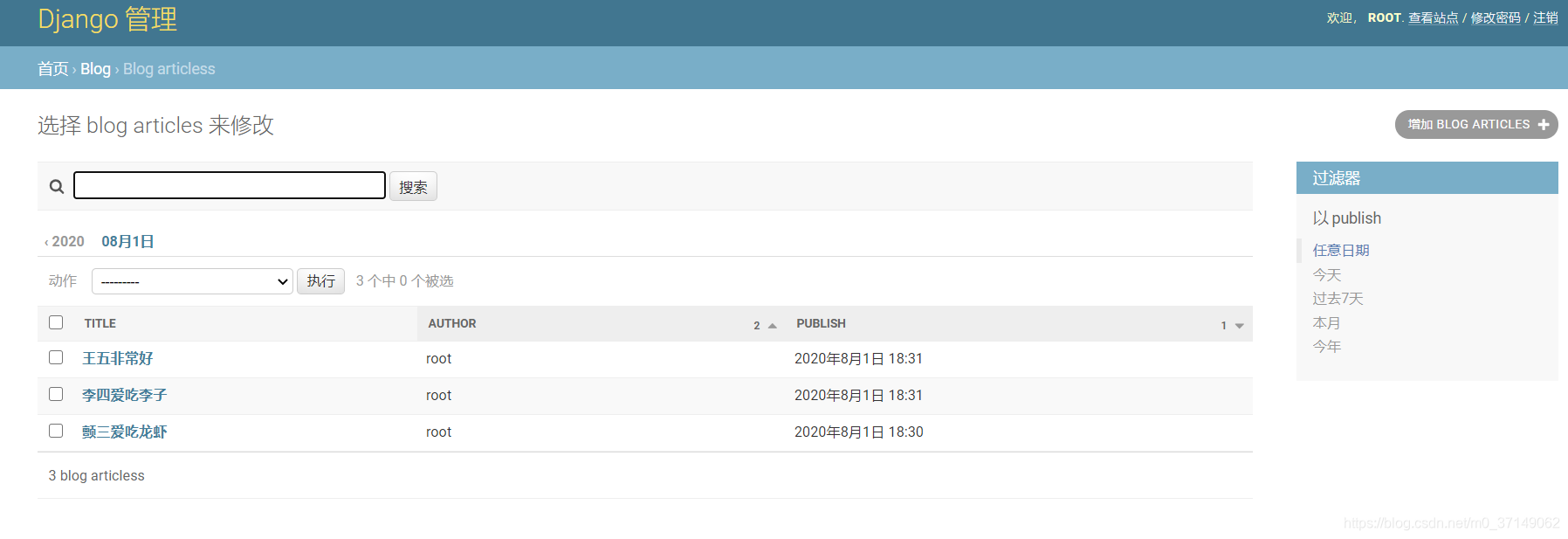
Task: Click 08月1日 date hierarchy item
Action: pyautogui.click(x=127, y=241)
